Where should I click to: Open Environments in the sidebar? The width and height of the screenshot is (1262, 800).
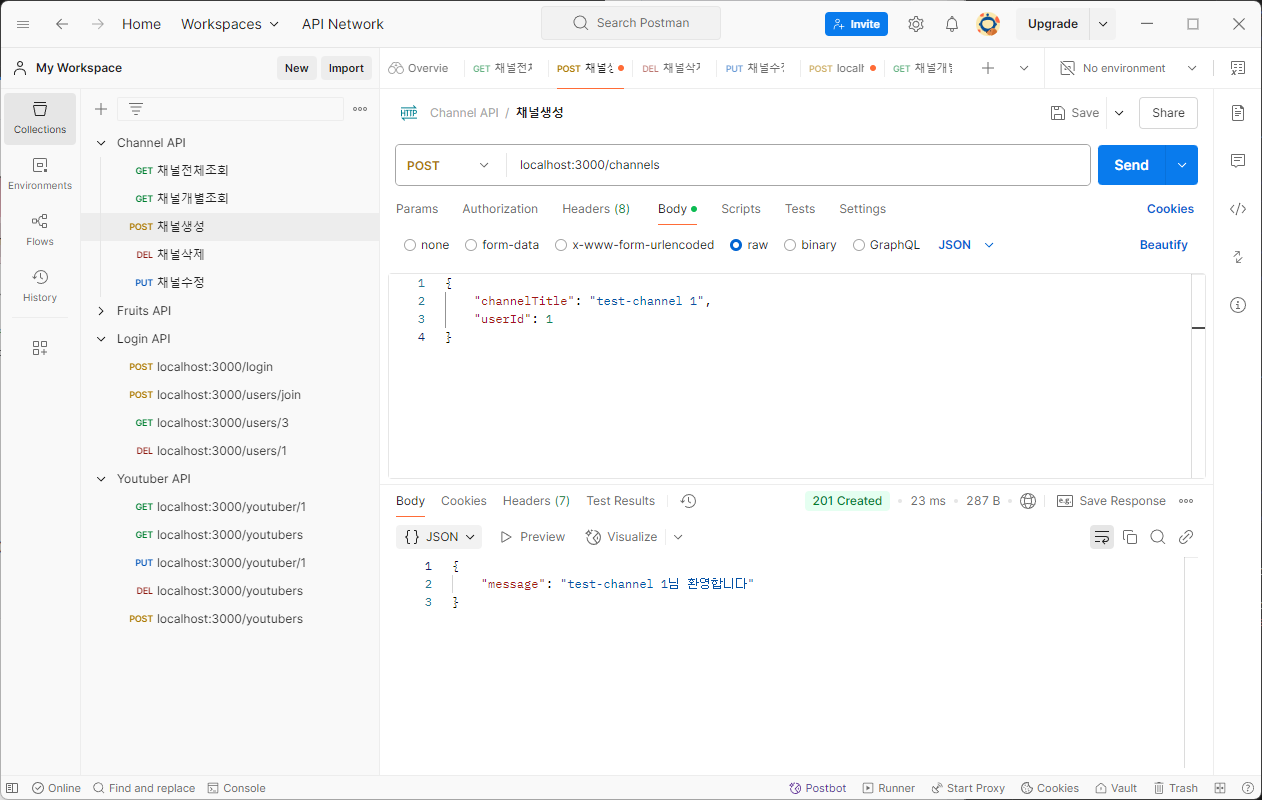tap(40, 174)
